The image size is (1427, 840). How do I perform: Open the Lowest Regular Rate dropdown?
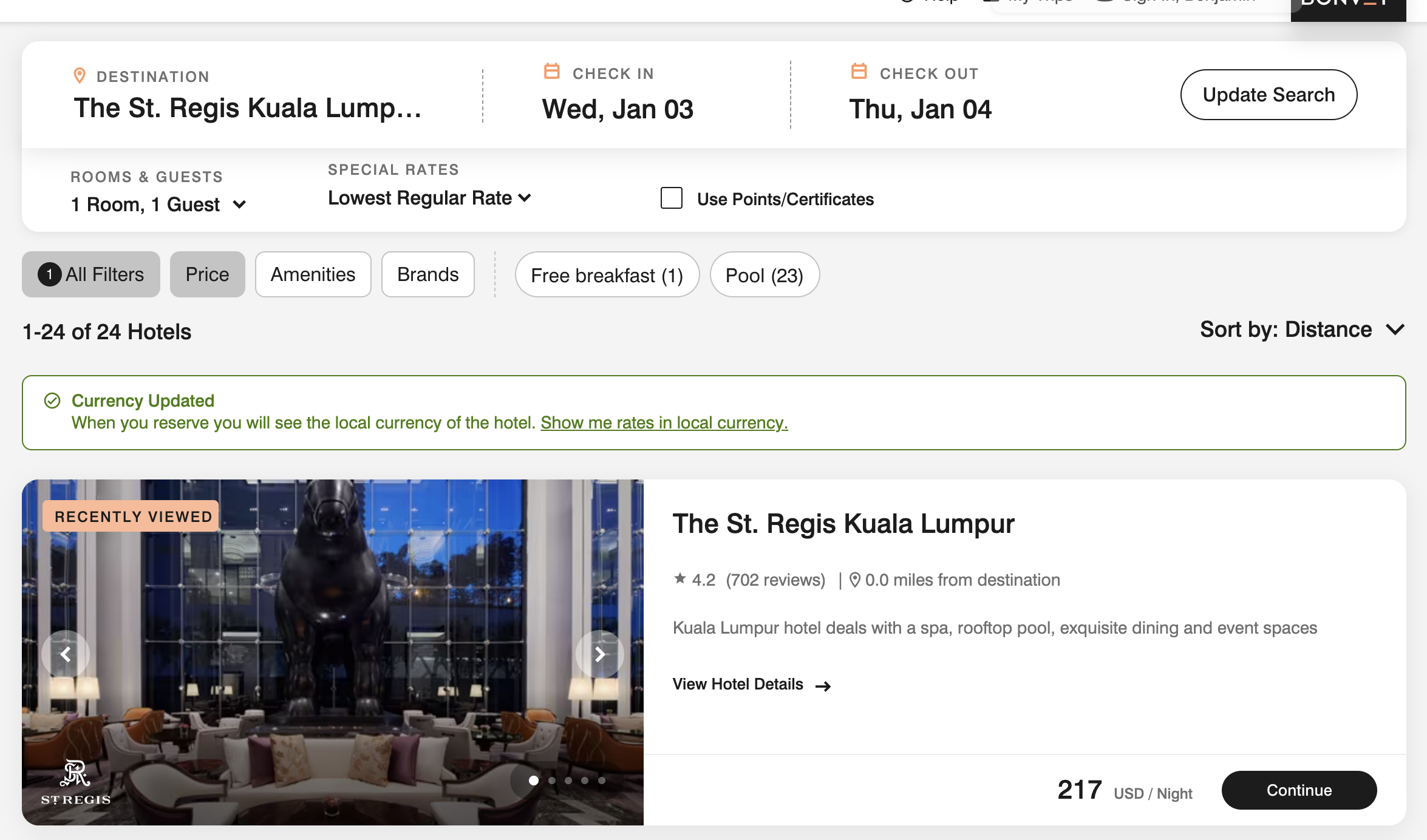[x=430, y=198]
